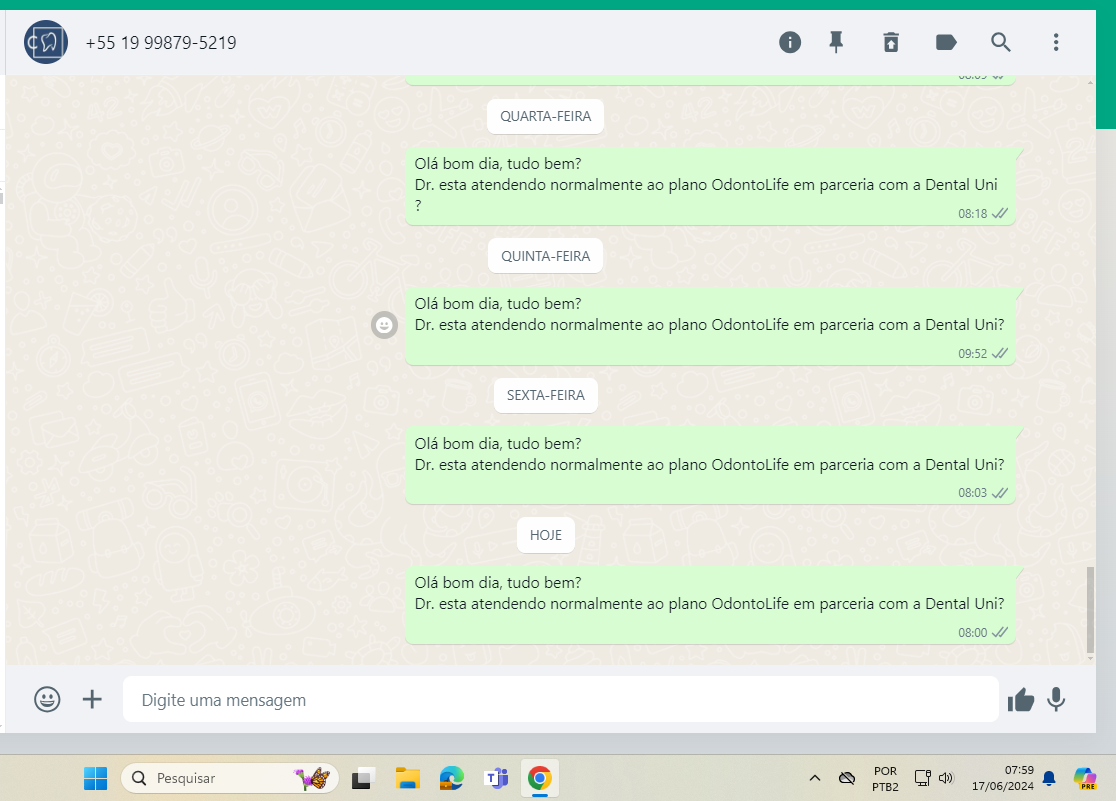Click the contact profile picture
The image size is (1116, 801).
[46, 43]
